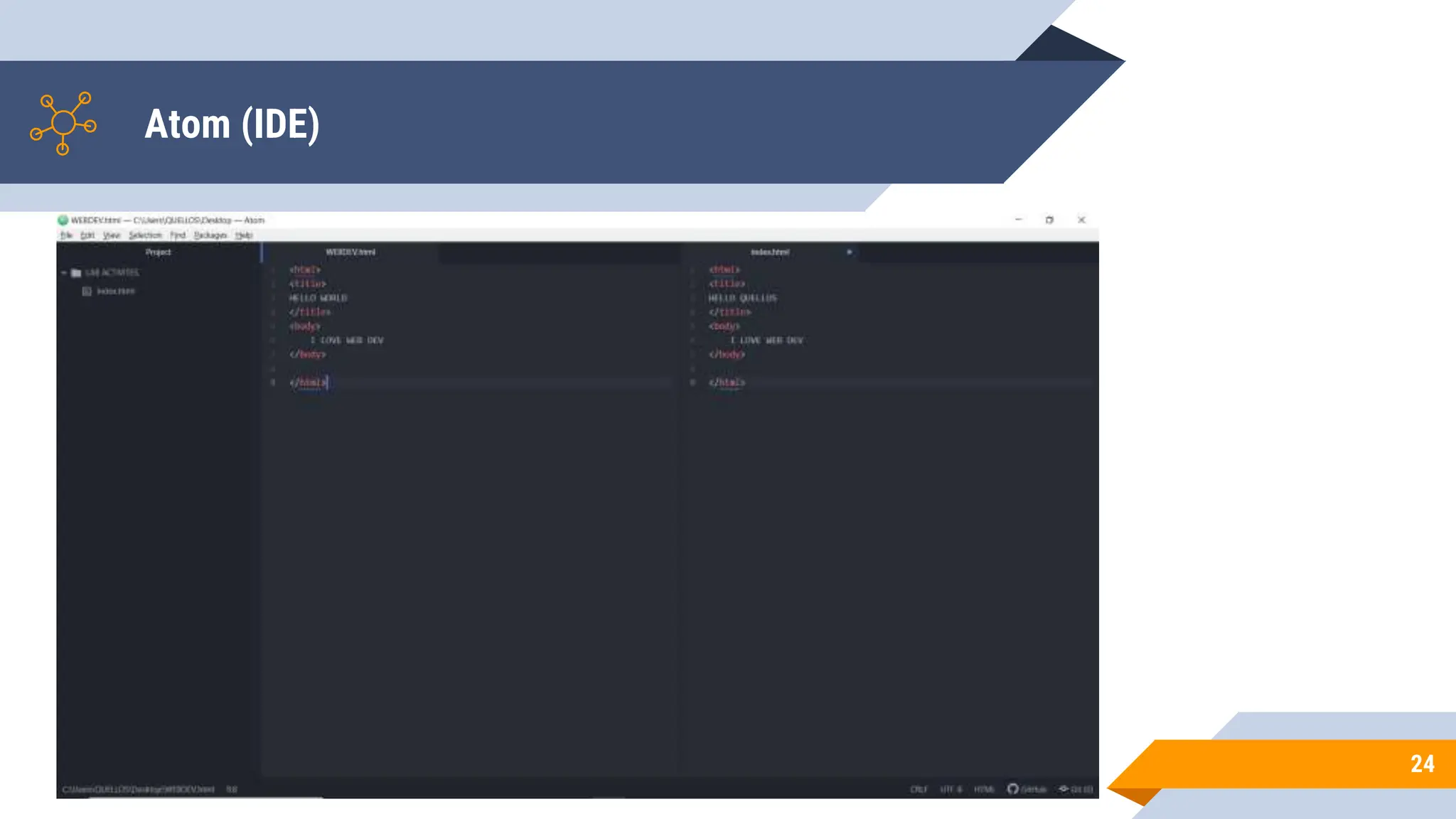Screen dimensions: 1456x819
Task: Switch to the index.html tab
Action: click(x=770, y=252)
